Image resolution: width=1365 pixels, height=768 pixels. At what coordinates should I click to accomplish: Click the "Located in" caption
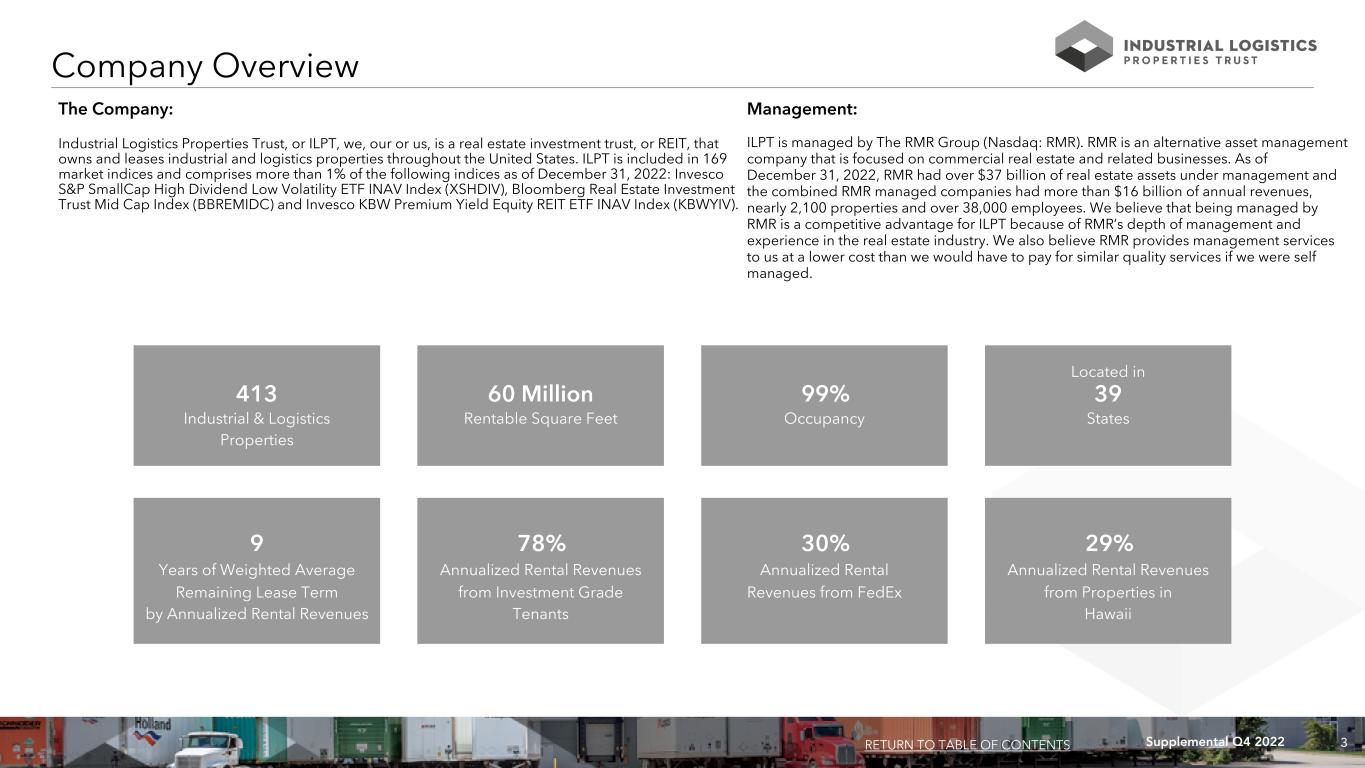click(1108, 372)
